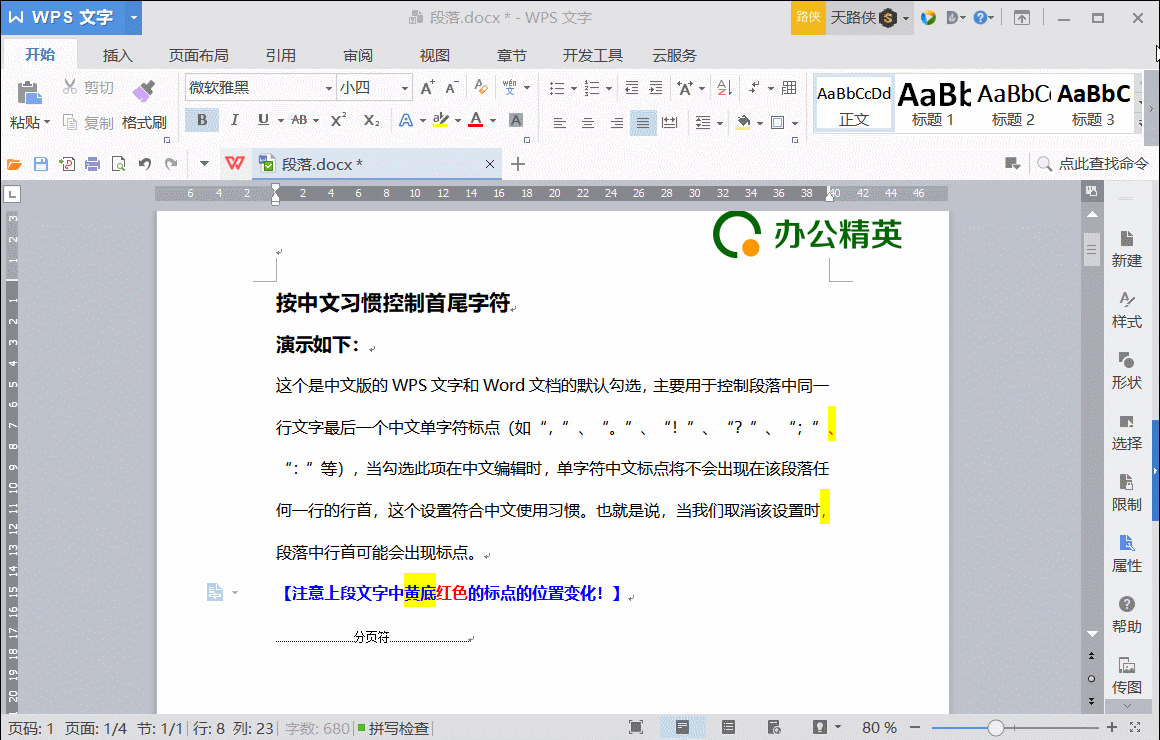Switch to the 引用 tab
This screenshot has height=740, width=1160.
[280, 56]
